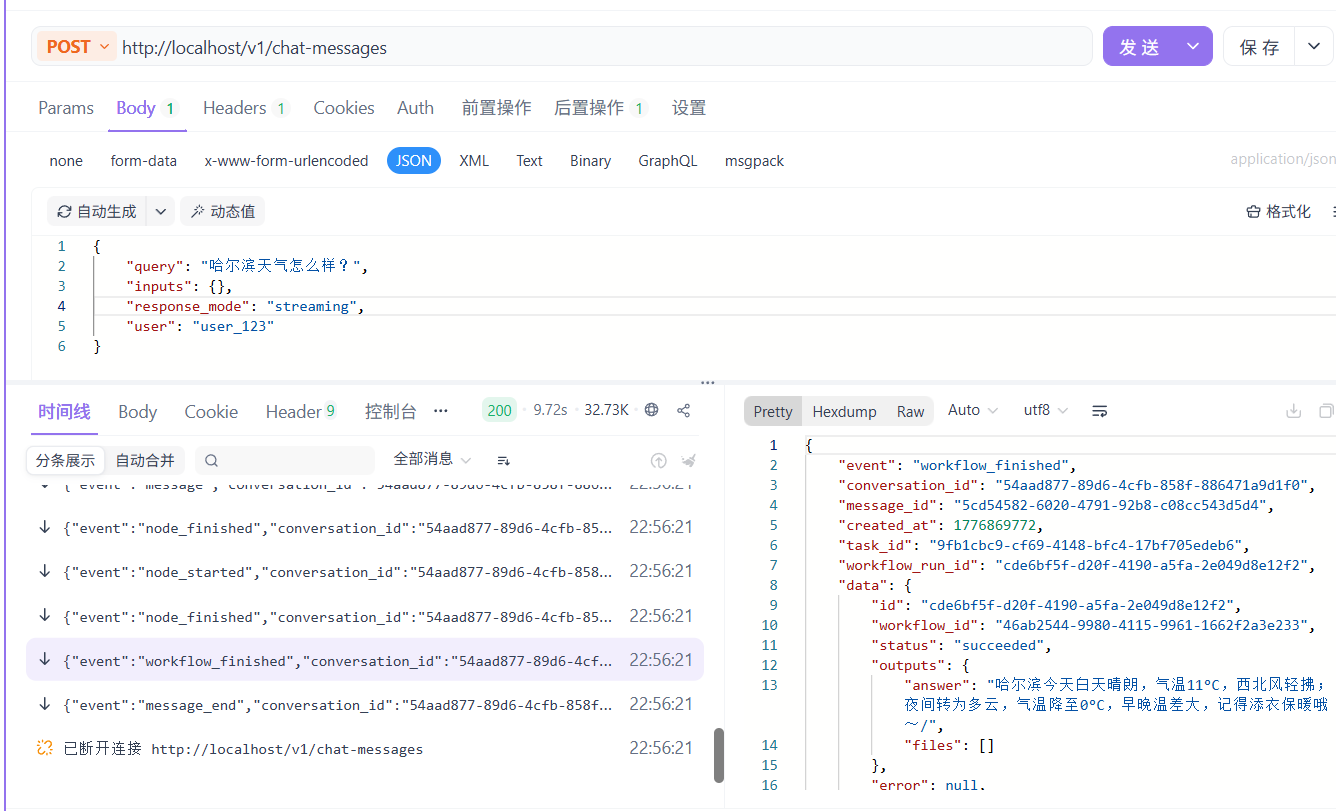Select the GraphQL body type

click(667, 161)
